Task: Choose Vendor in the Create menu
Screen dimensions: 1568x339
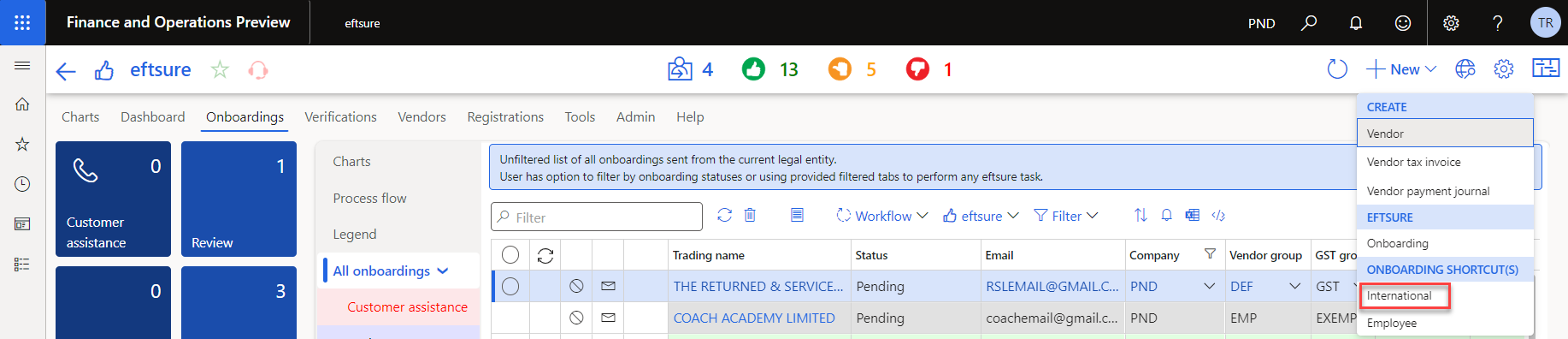Action: point(1445,134)
